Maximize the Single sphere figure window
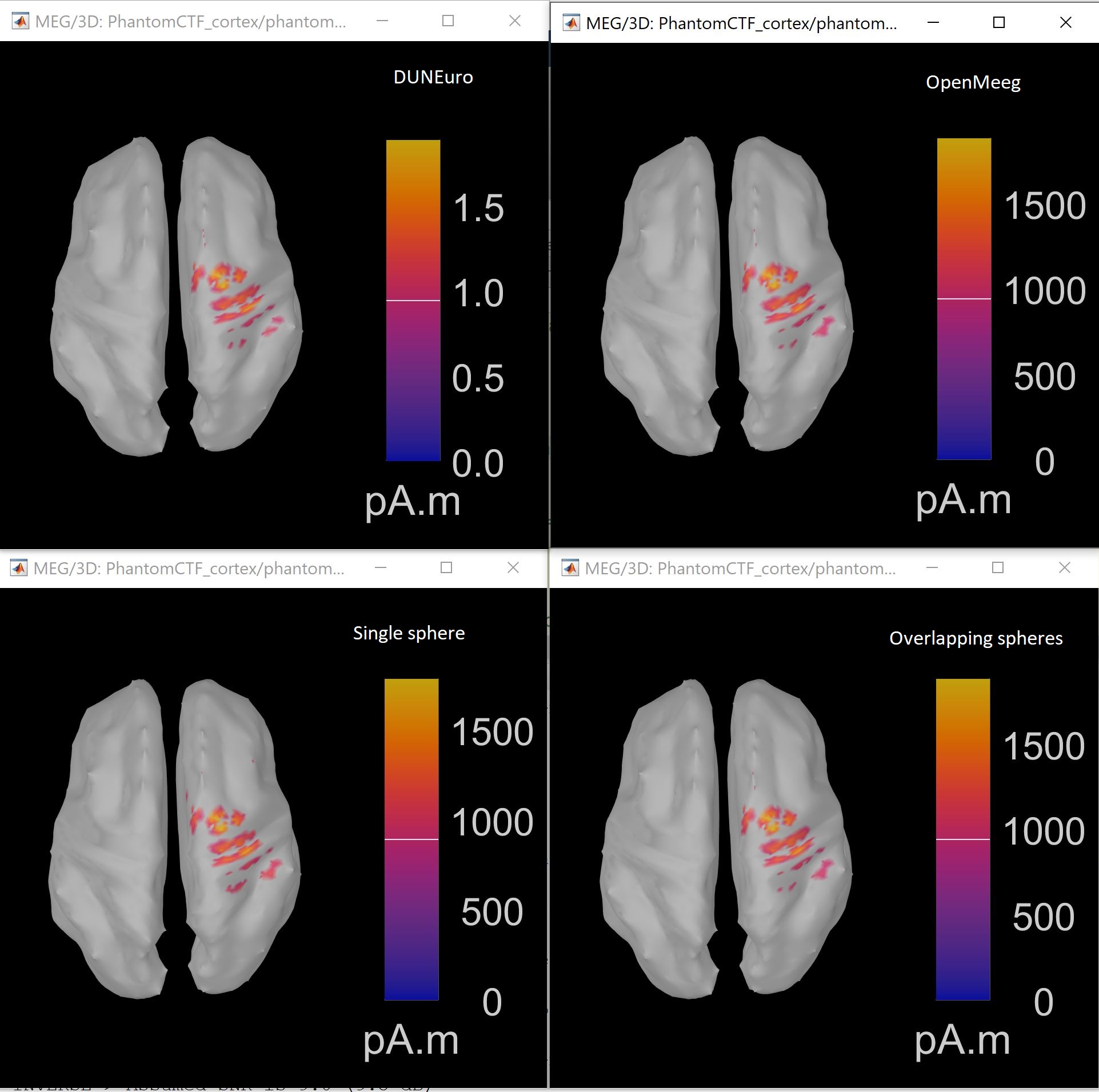The height and width of the screenshot is (1092, 1099). [446, 567]
